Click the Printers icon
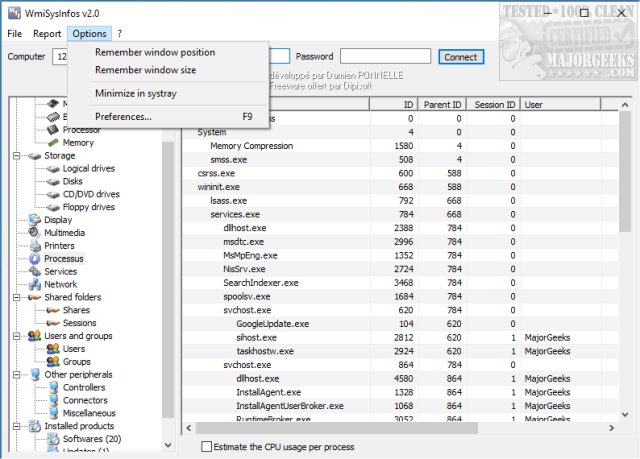Image resolution: width=640 pixels, height=459 pixels. point(36,246)
